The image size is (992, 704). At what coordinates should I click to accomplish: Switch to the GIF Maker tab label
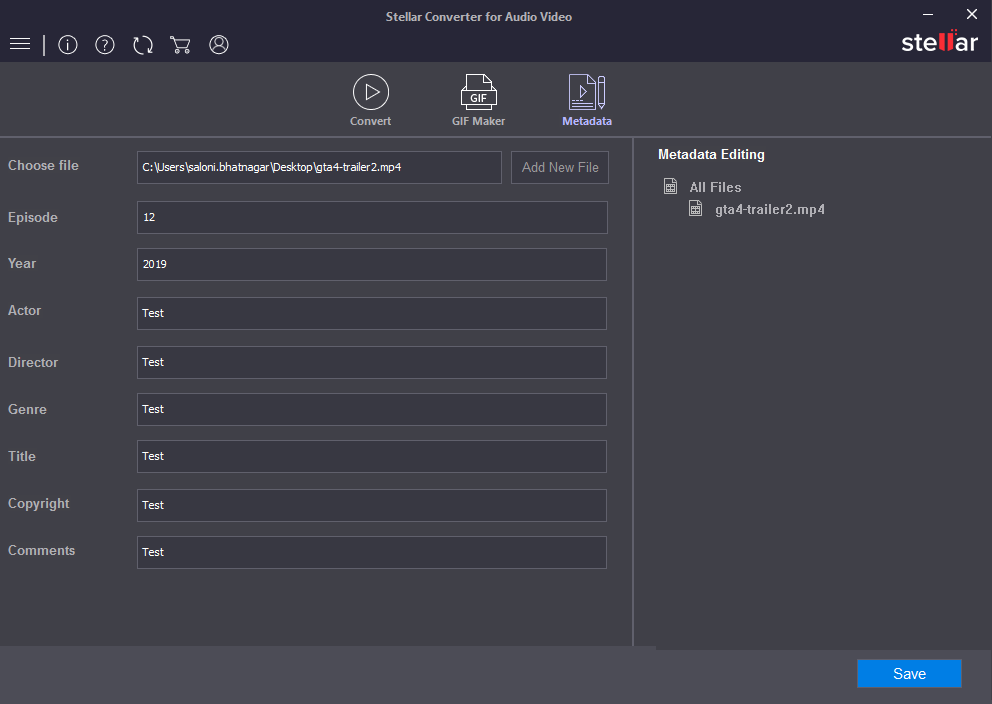[478, 121]
